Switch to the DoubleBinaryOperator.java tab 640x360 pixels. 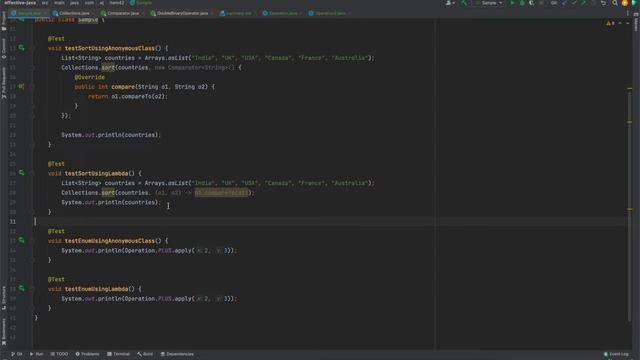pyautogui.click(x=182, y=13)
